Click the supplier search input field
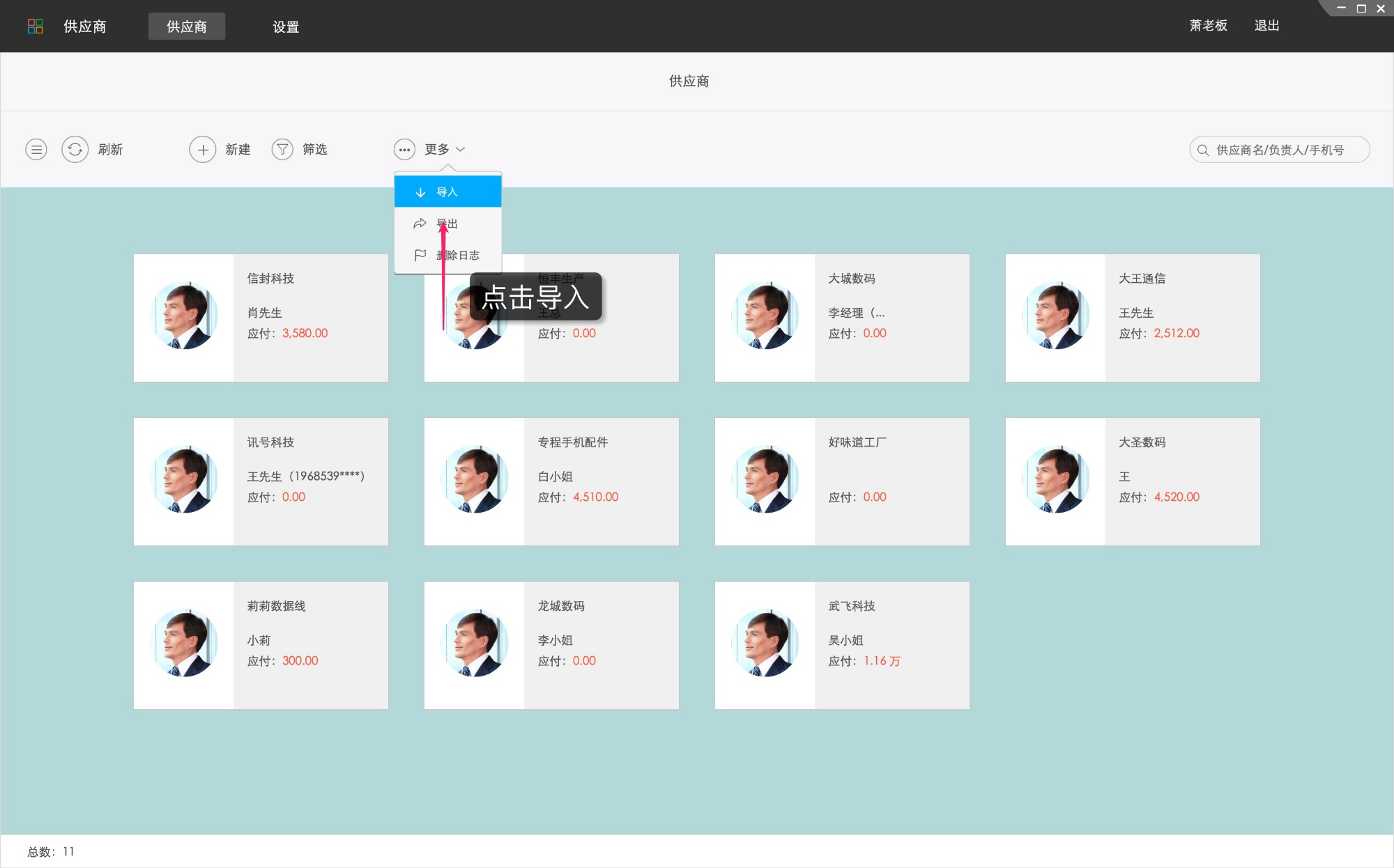Viewport: 1394px width, 868px height. pos(1289,149)
